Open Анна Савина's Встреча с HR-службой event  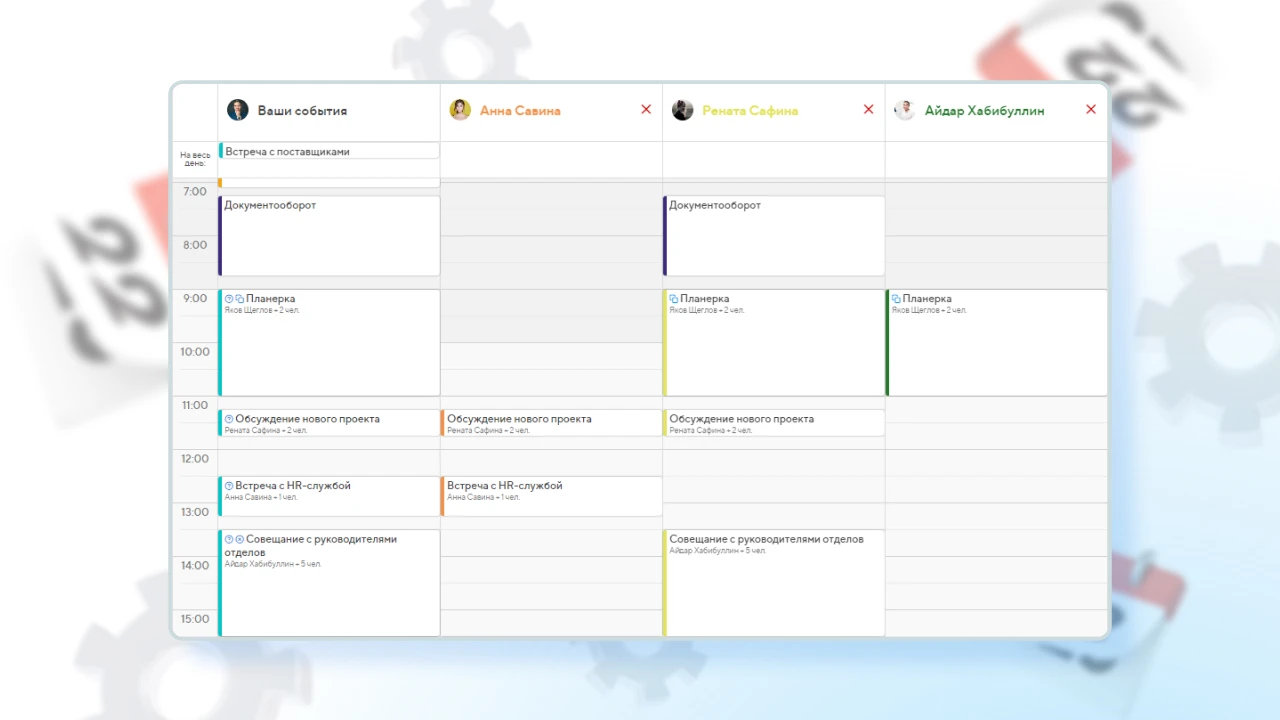(551, 496)
